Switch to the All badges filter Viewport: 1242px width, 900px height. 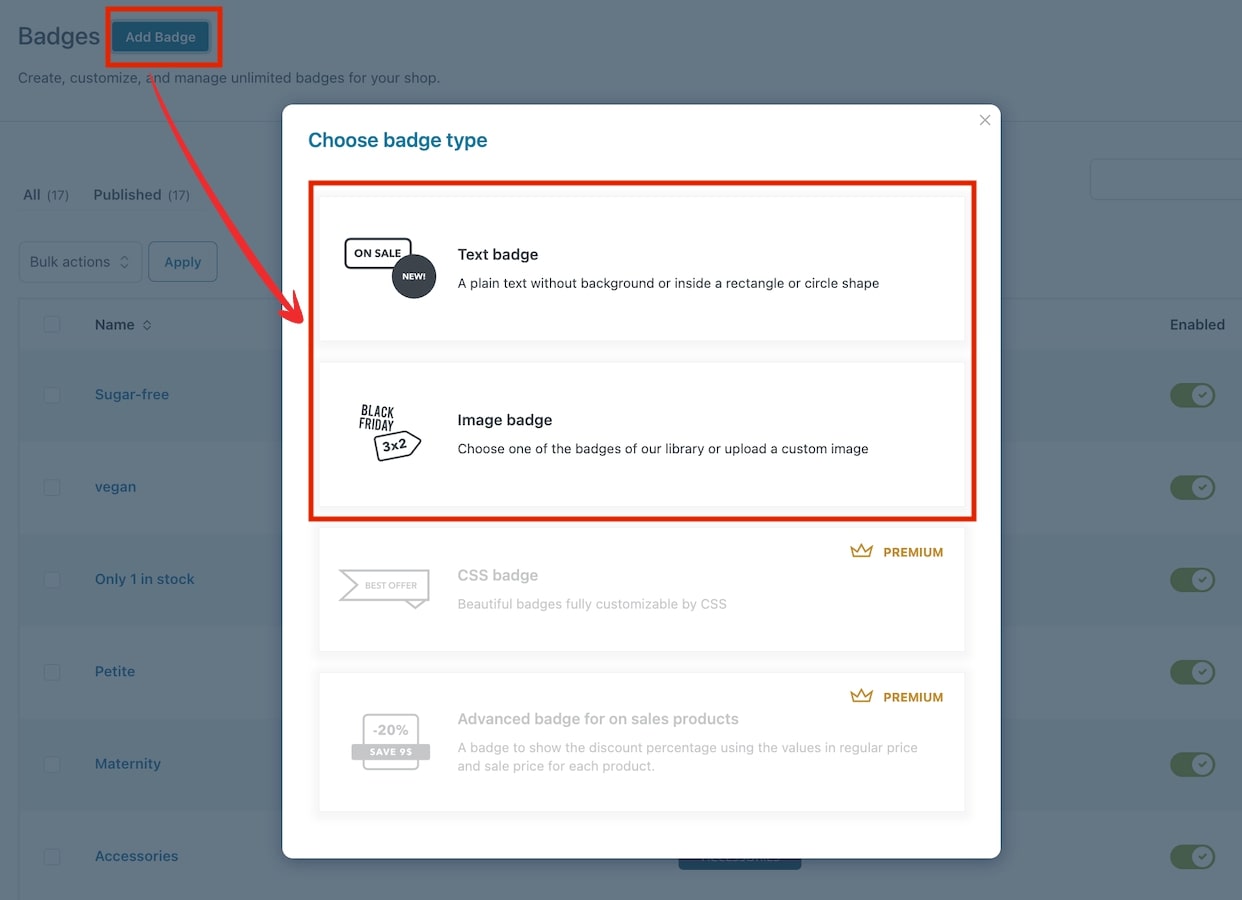click(x=46, y=195)
